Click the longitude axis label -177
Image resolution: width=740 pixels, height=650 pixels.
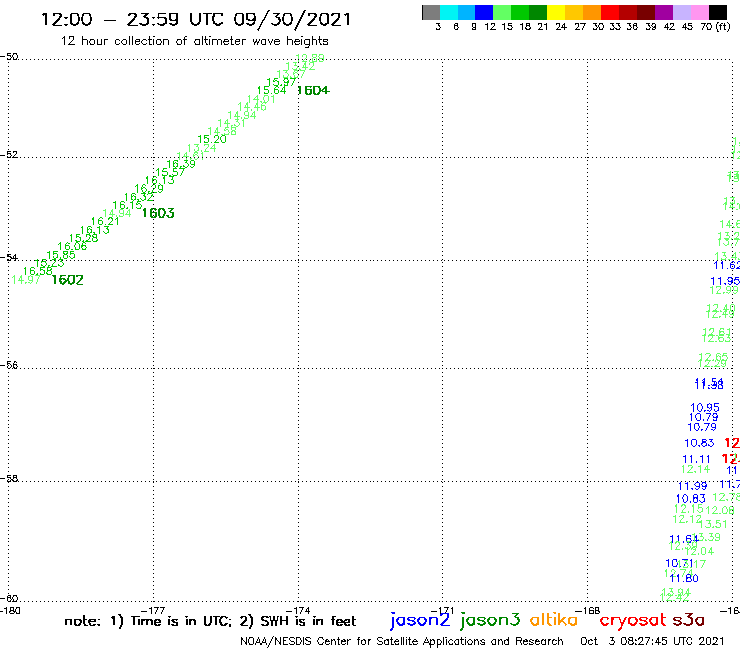tap(153, 610)
